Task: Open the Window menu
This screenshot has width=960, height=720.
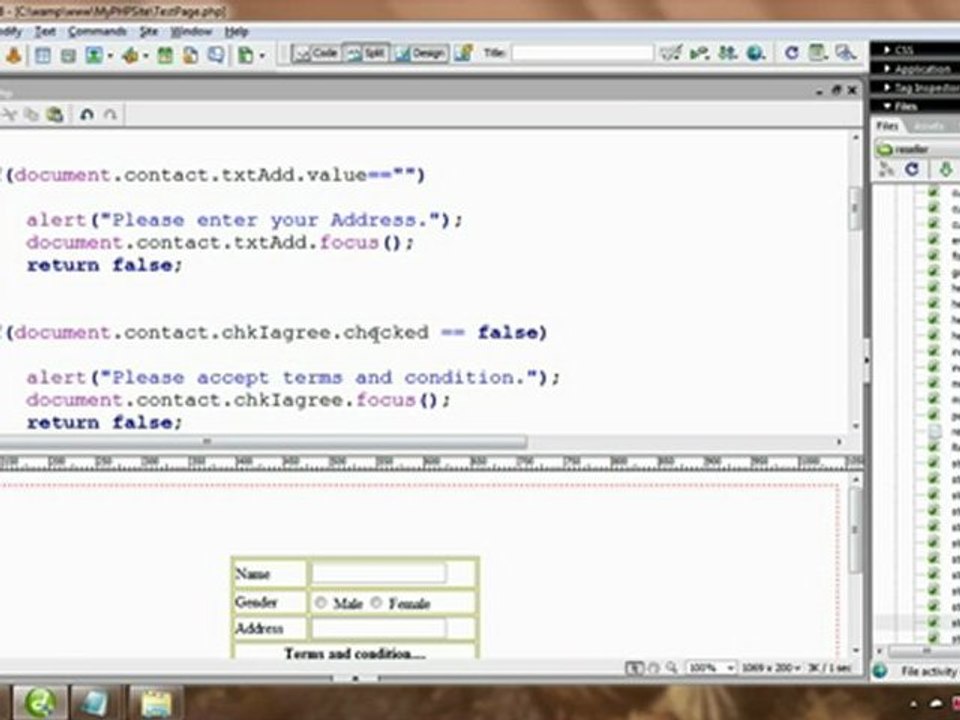Action: point(190,31)
